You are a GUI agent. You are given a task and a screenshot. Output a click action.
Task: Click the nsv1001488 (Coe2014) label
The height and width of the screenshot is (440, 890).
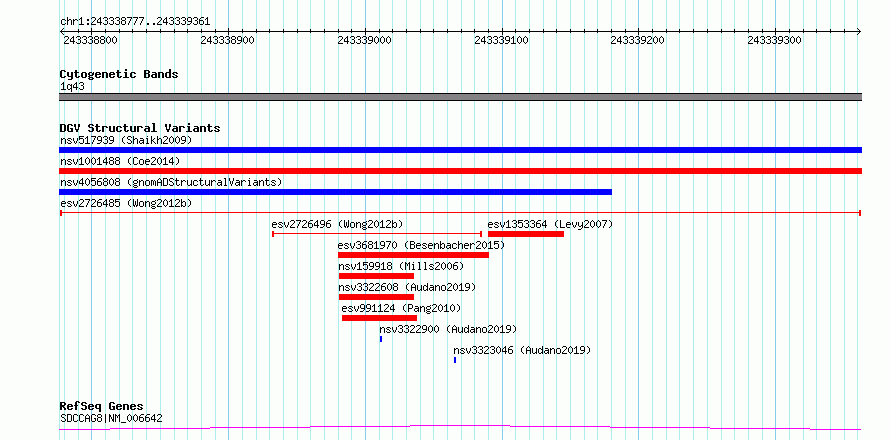pyautogui.click(x=120, y=161)
